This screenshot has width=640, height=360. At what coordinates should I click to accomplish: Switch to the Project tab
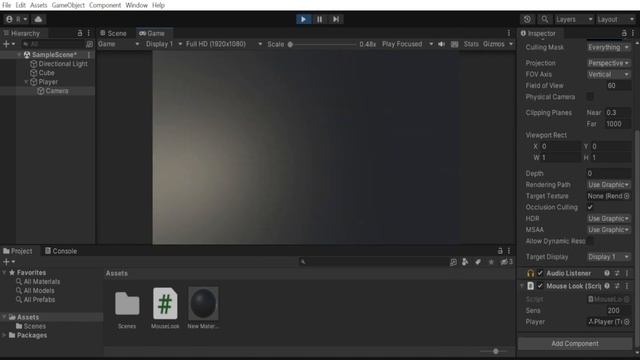18,251
